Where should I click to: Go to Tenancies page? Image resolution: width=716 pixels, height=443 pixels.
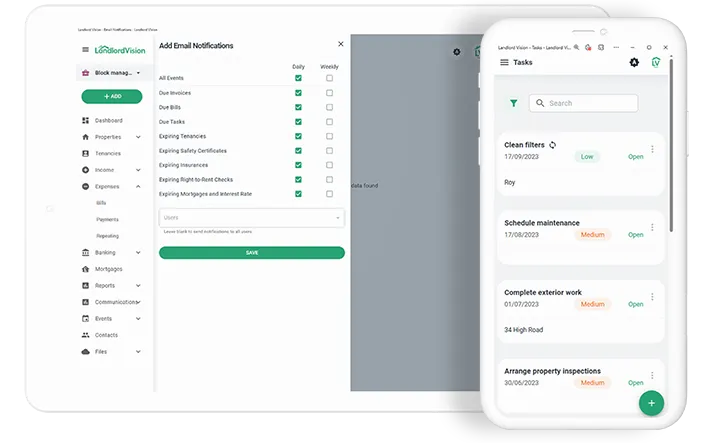pyautogui.click(x=108, y=153)
